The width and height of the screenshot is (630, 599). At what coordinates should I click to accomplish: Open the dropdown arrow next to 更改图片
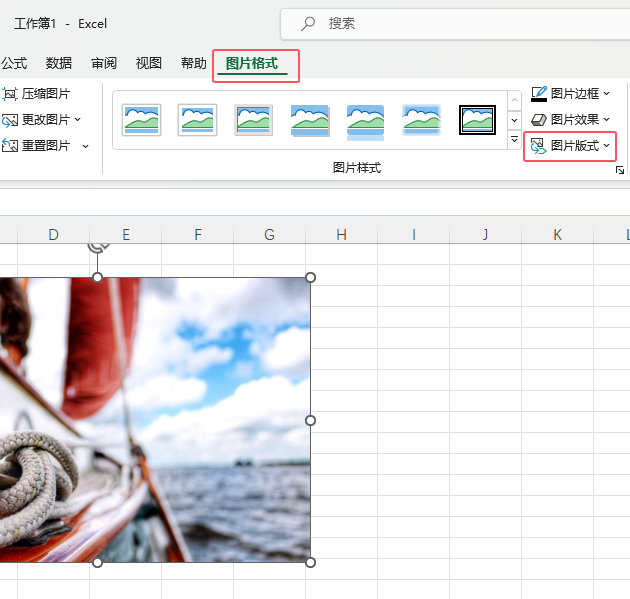78,120
